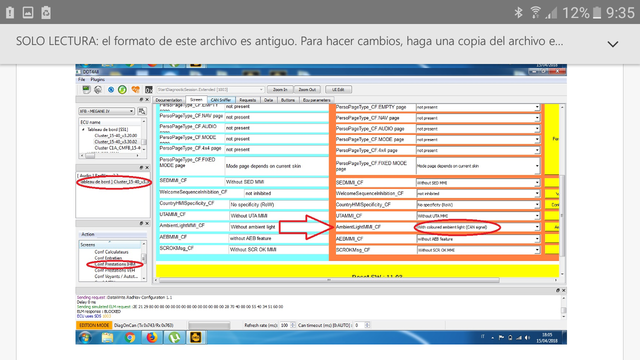640x360 pixels.
Task: Click the orange heart toolbar icon
Action: pyautogui.click(x=136, y=89)
